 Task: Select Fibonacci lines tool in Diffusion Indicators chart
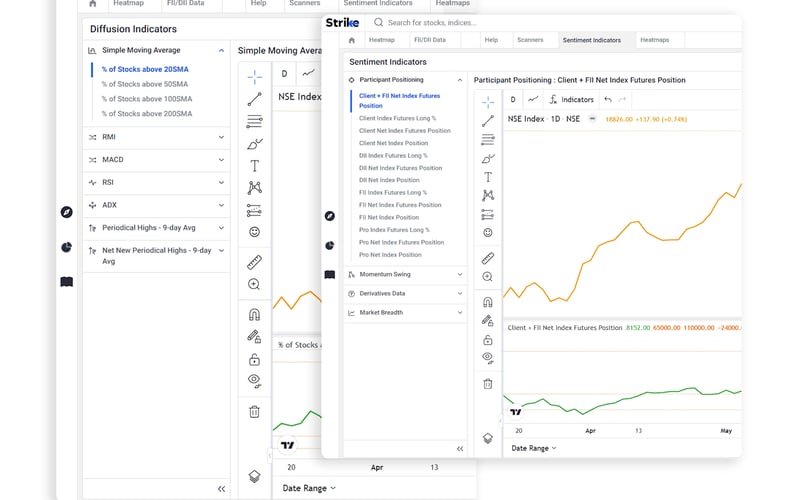[x=255, y=121]
